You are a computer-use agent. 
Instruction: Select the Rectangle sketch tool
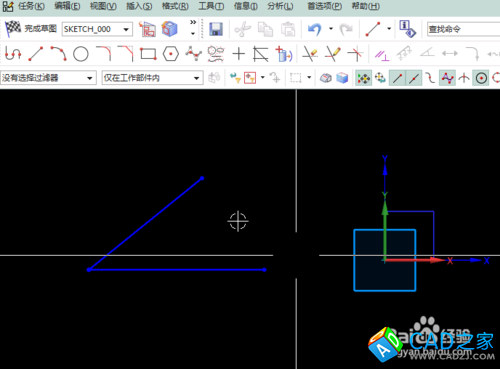click(x=148, y=54)
